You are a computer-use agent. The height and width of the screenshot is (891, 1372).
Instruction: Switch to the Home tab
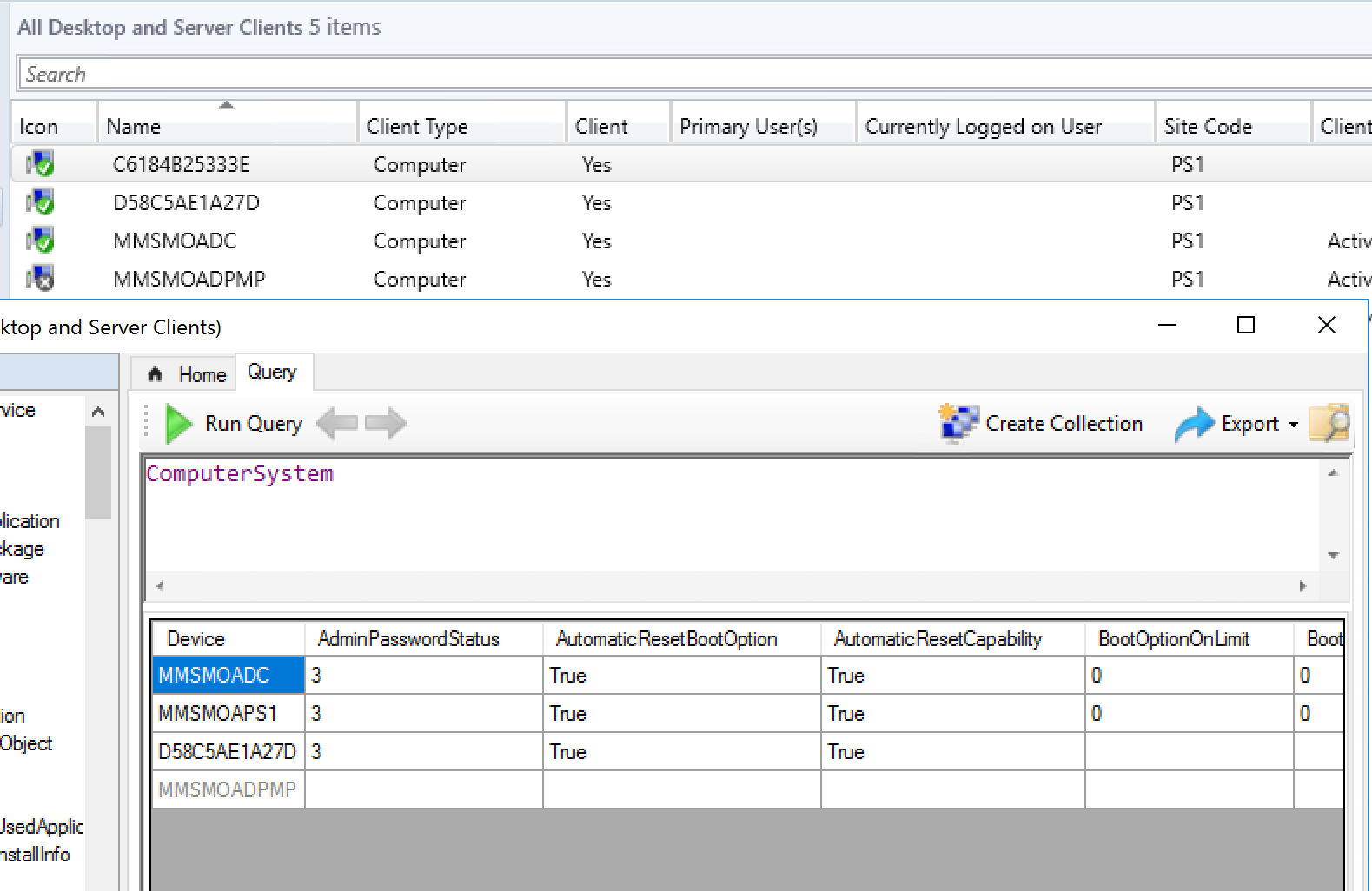tap(202, 374)
